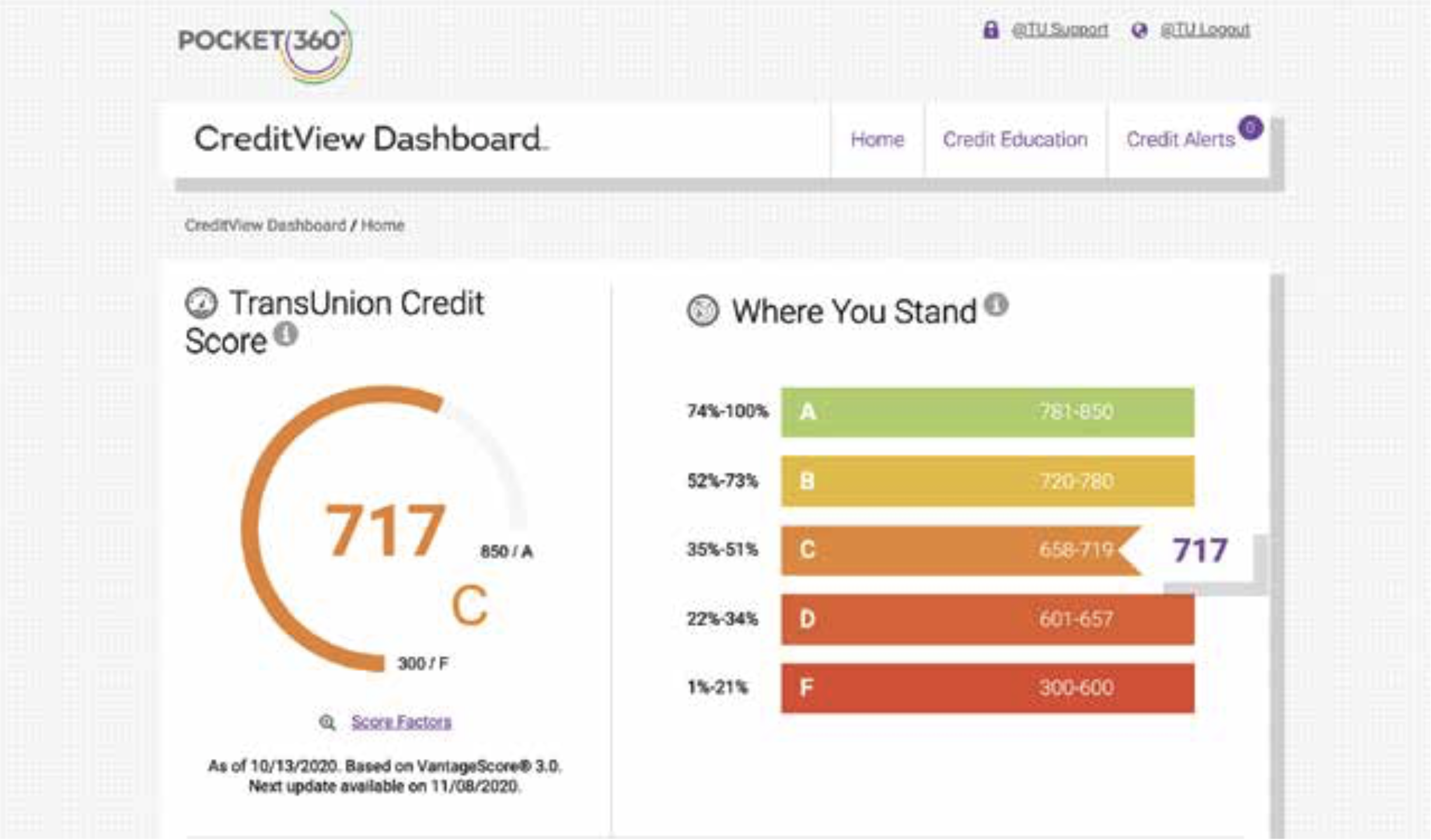
Task: Click CreditView Dashboard in the breadcrumb
Action: (x=265, y=225)
